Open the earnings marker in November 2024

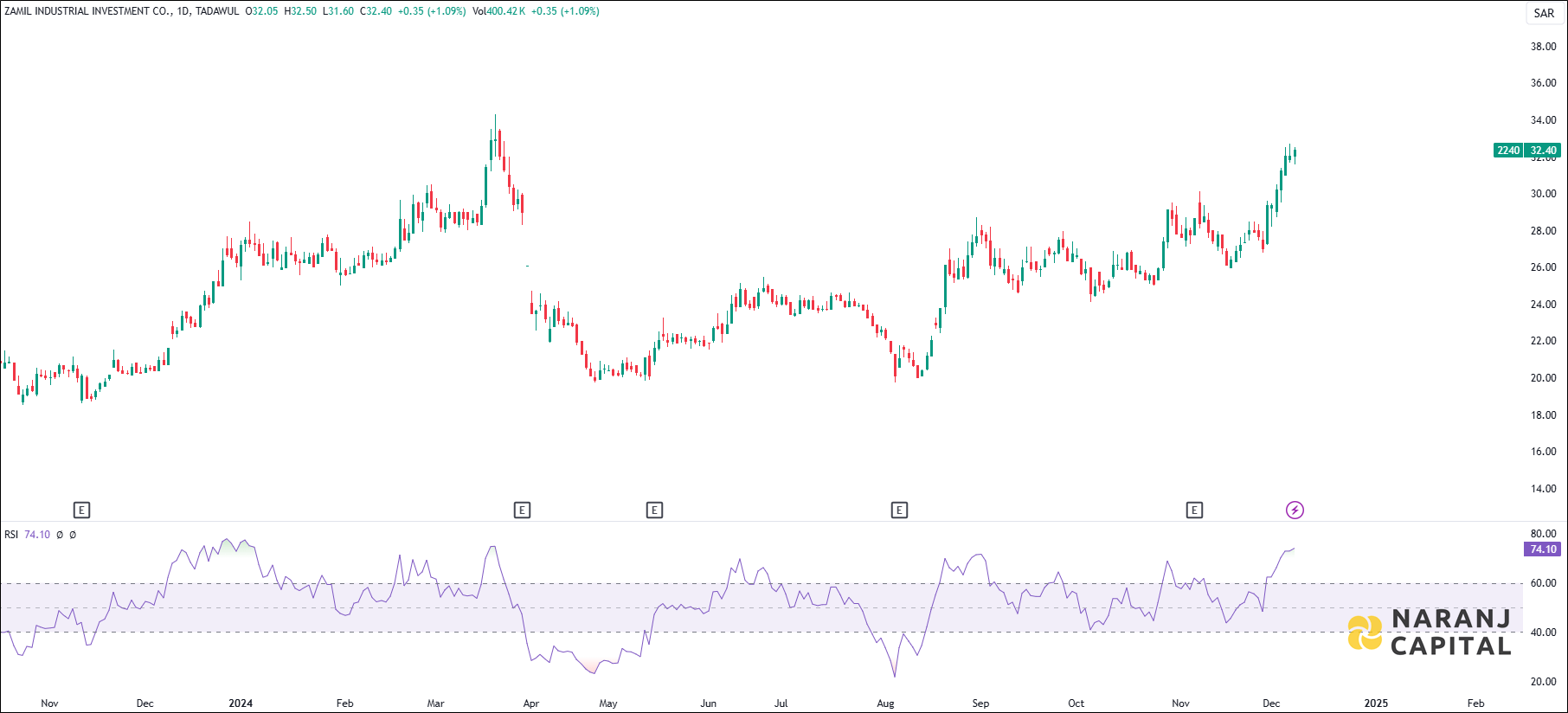coord(1194,510)
